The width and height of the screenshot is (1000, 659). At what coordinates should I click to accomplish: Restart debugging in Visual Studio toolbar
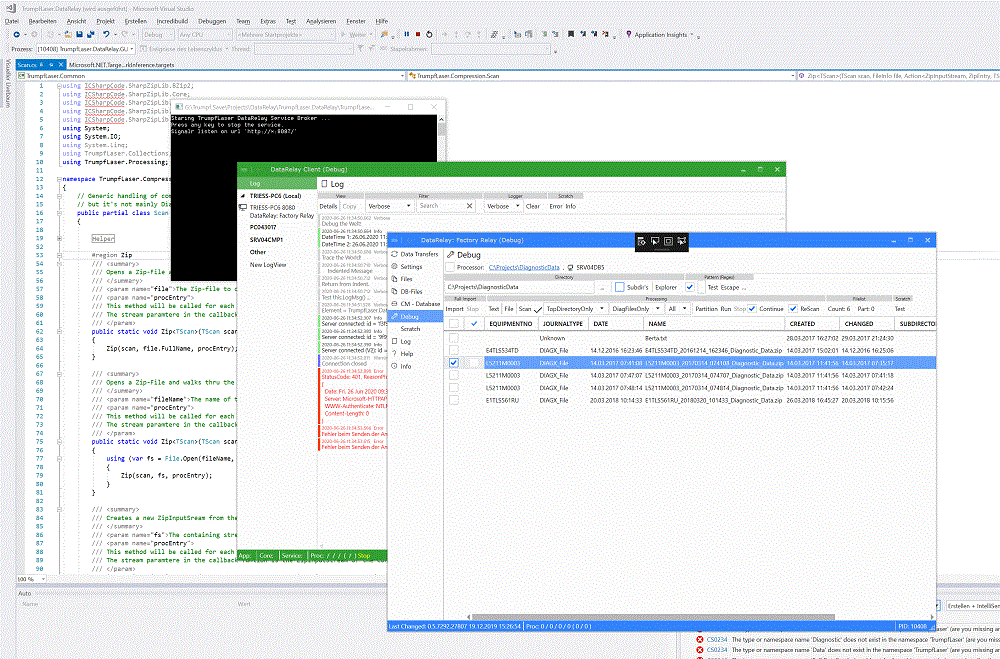tap(429, 34)
